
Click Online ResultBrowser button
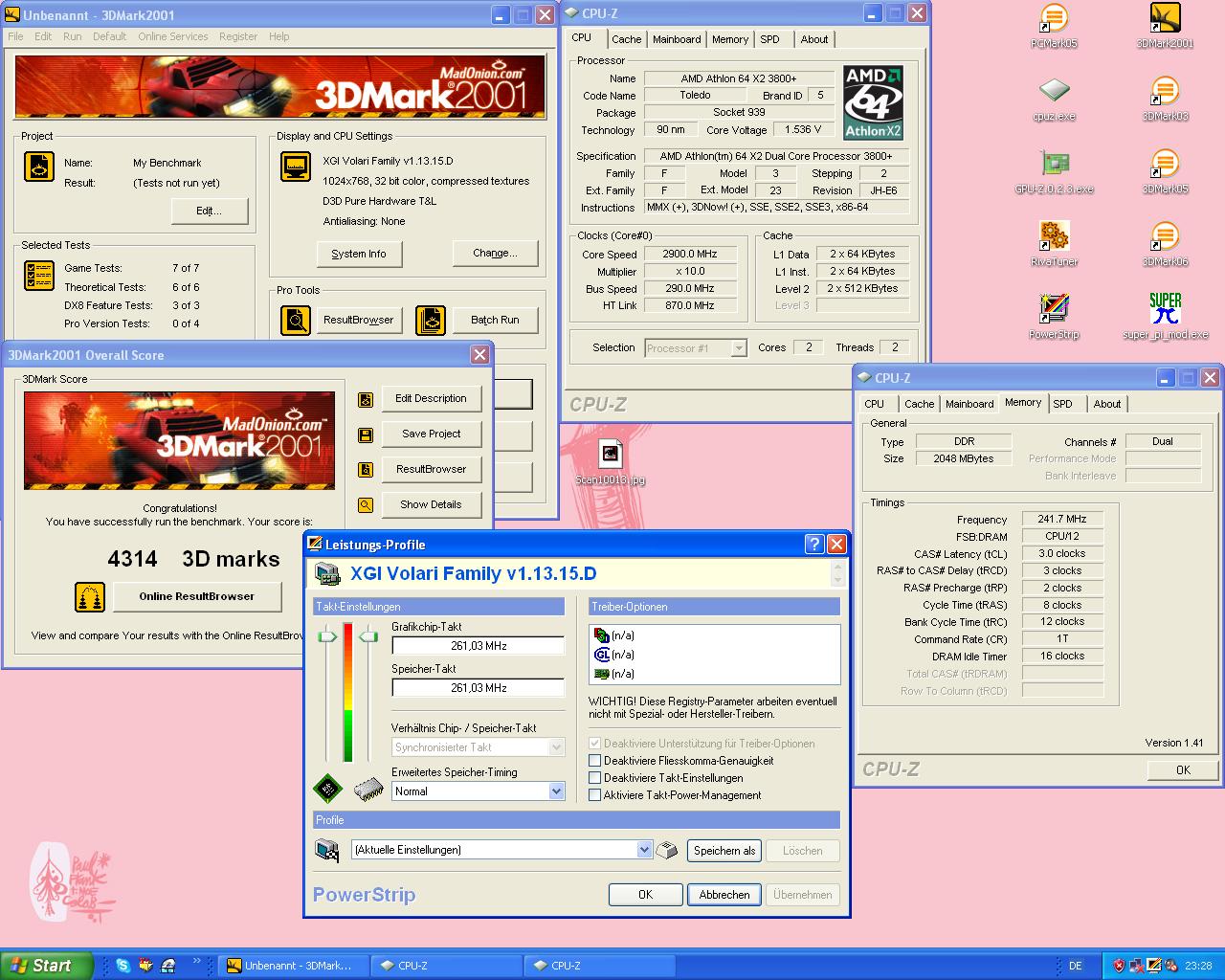[197, 596]
